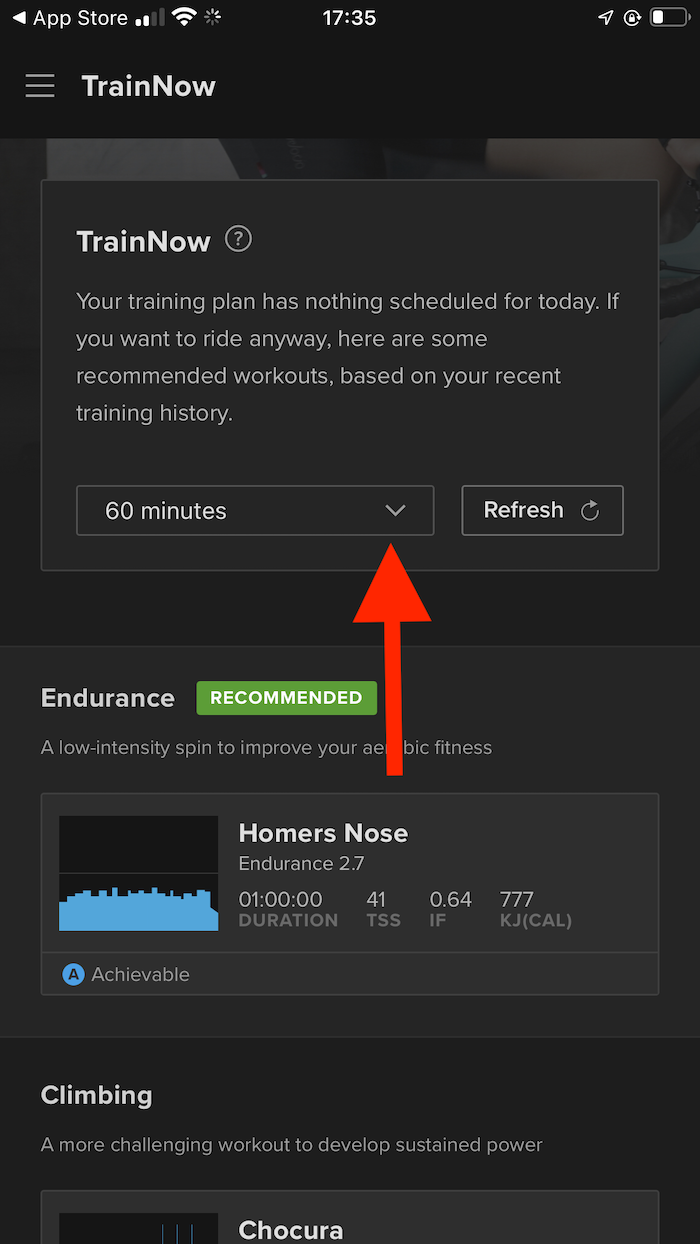The width and height of the screenshot is (700, 1244).
Task: Tap the Climbing section heading
Action: pos(97,1095)
